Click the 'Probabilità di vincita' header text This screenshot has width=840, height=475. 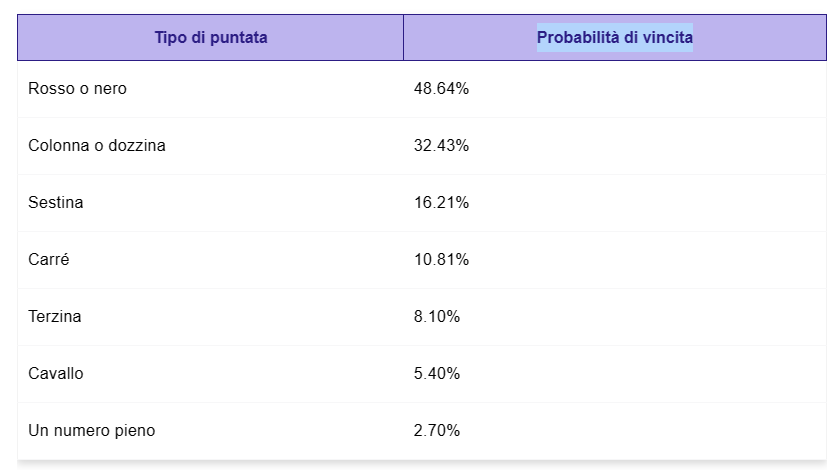tap(614, 37)
